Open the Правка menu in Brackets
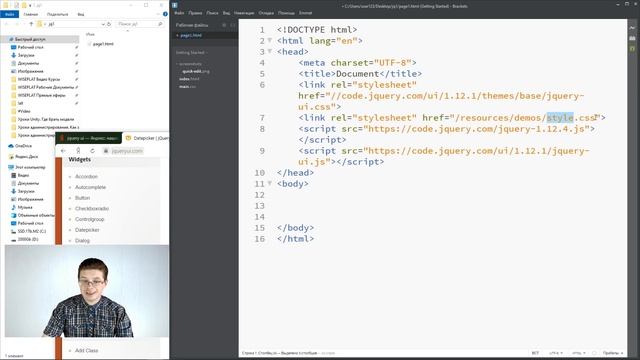 (x=195, y=13)
